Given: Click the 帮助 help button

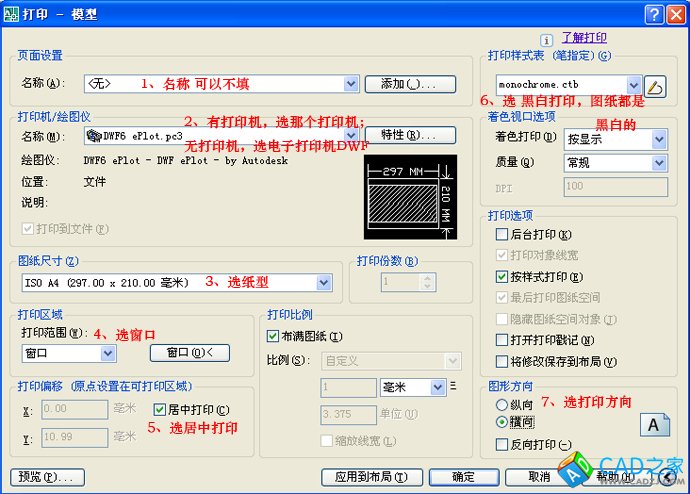Looking at the screenshot, I should coord(615,477).
